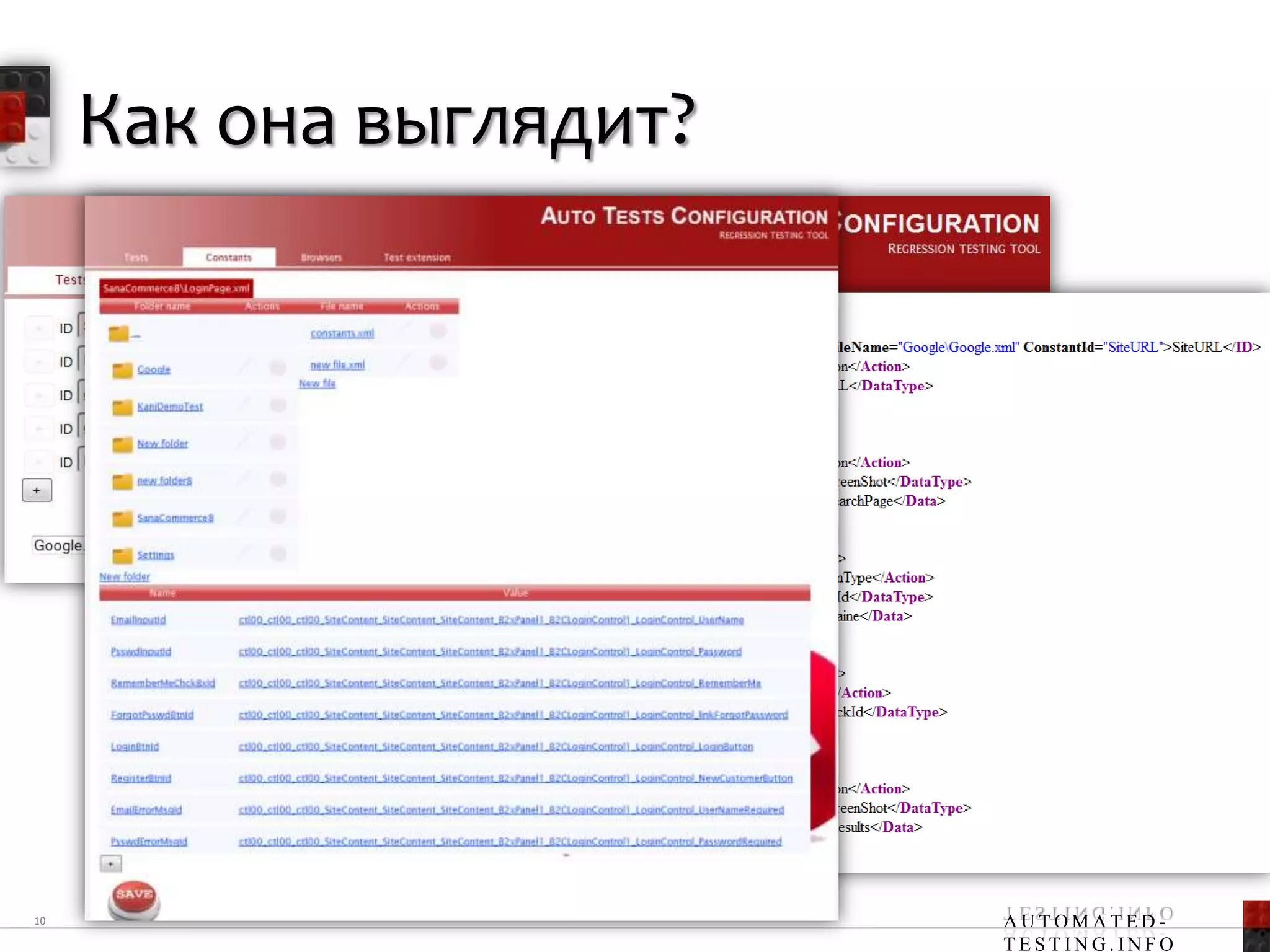Screen dimensions: 1270x952
Task: Delete new folder8 via round icon
Action: tap(278, 479)
